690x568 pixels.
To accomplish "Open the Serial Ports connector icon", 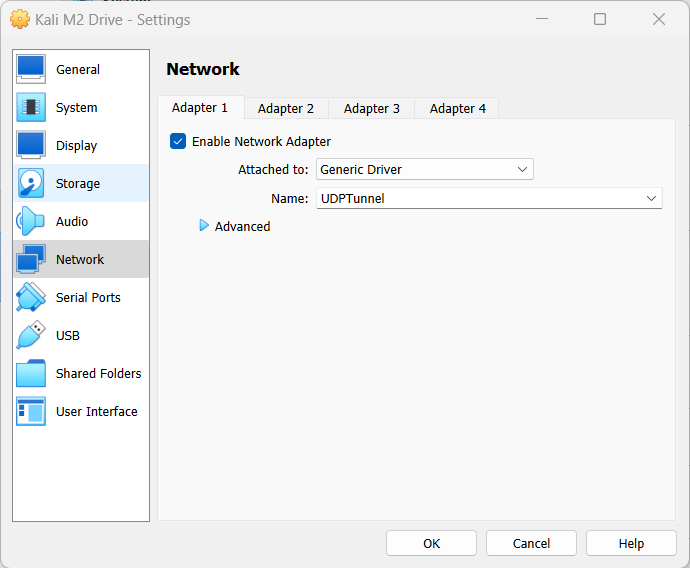I will coord(31,297).
